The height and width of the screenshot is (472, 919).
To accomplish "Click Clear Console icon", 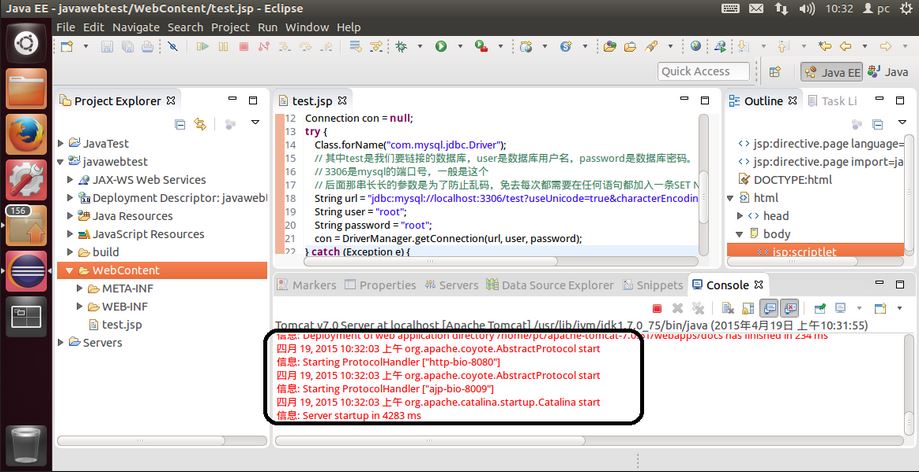I will tap(728, 308).
